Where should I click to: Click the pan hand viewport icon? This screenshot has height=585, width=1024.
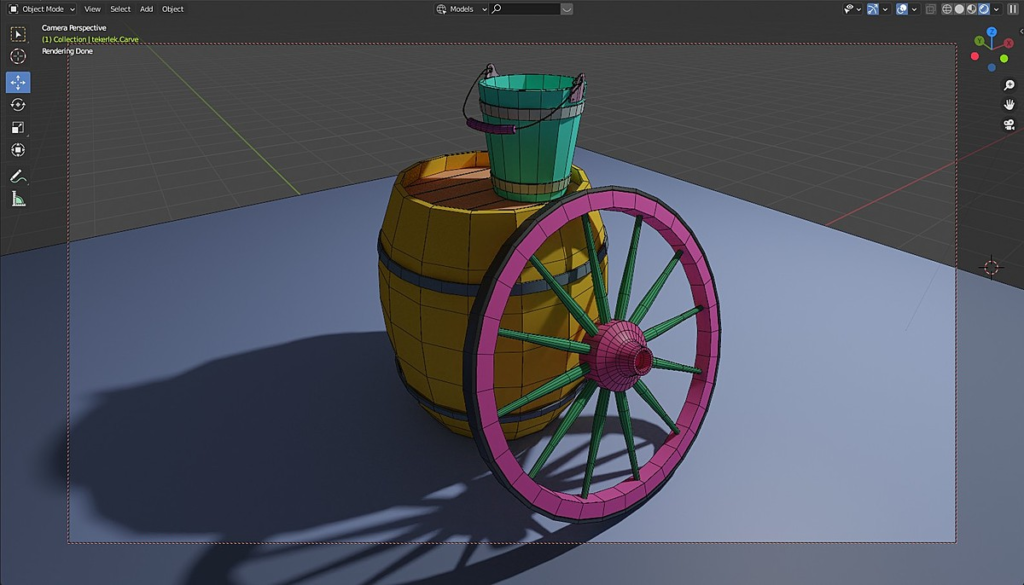point(1009,104)
